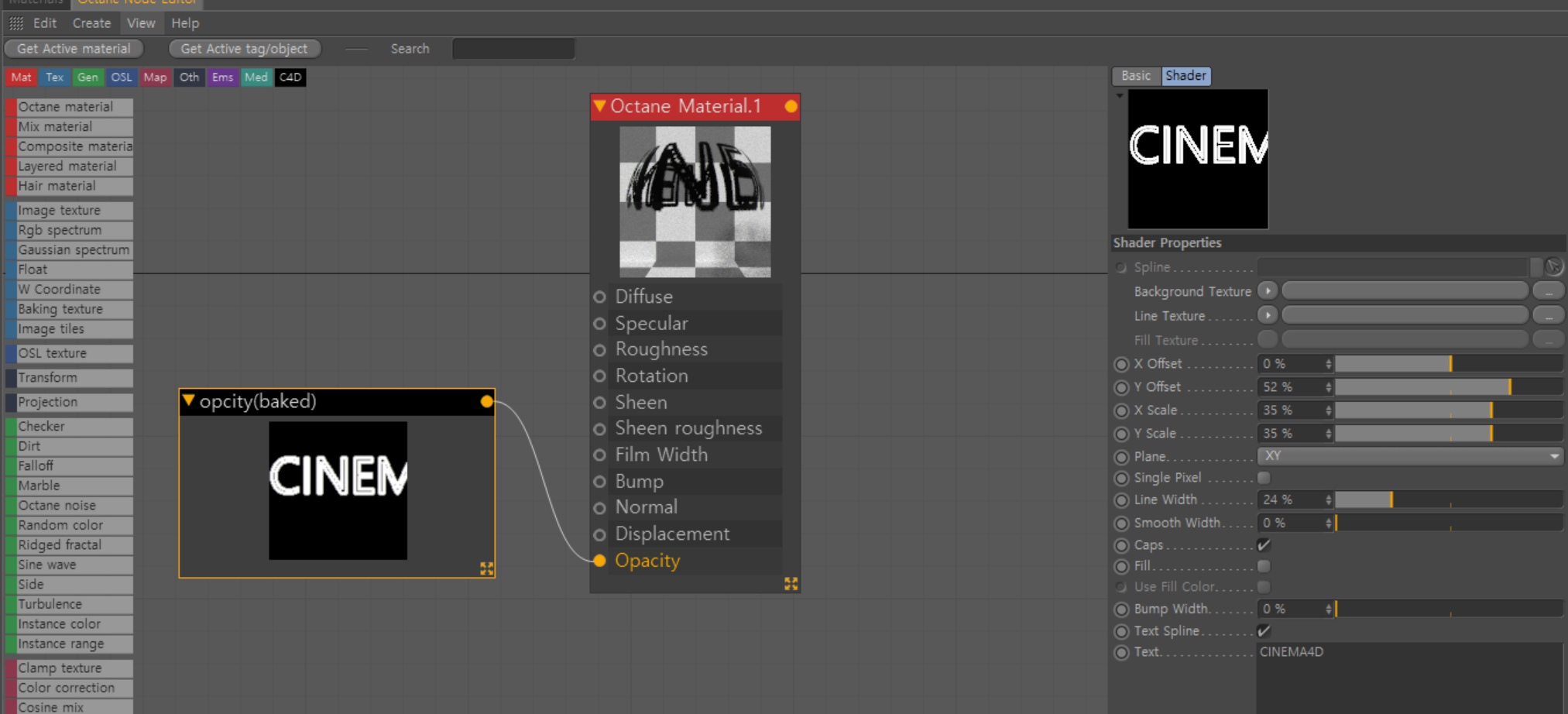Click Get Active tag/object button
Image resolution: width=1568 pixels, height=714 pixels.
244,49
